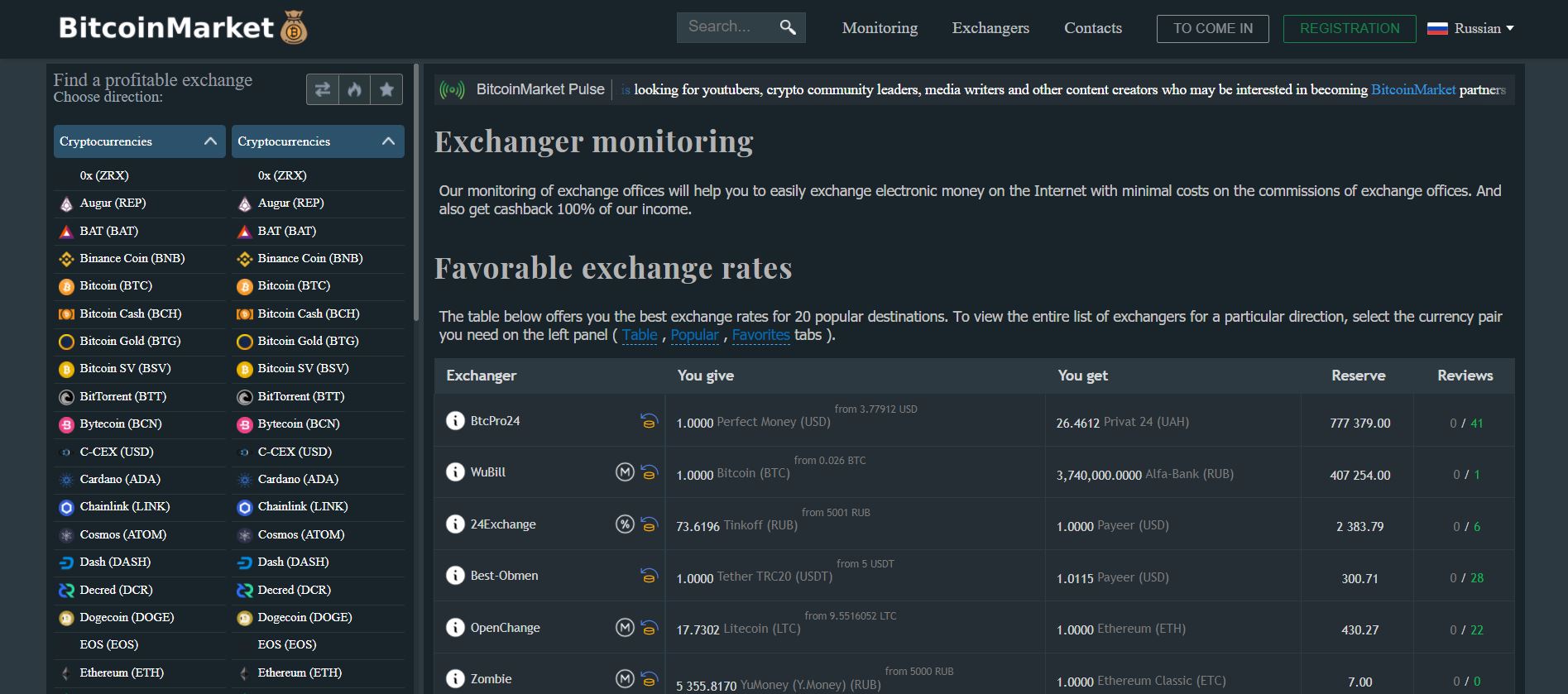Sort by the Reserve column header
1568x694 pixels.
(1358, 376)
